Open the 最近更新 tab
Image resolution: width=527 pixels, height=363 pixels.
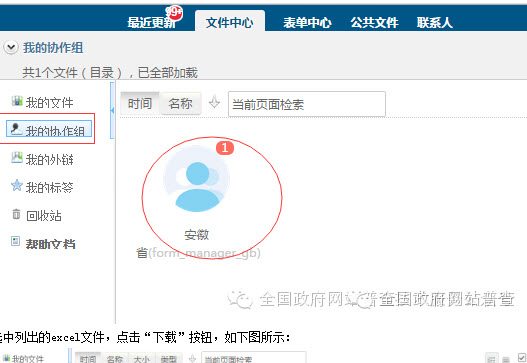(151, 23)
